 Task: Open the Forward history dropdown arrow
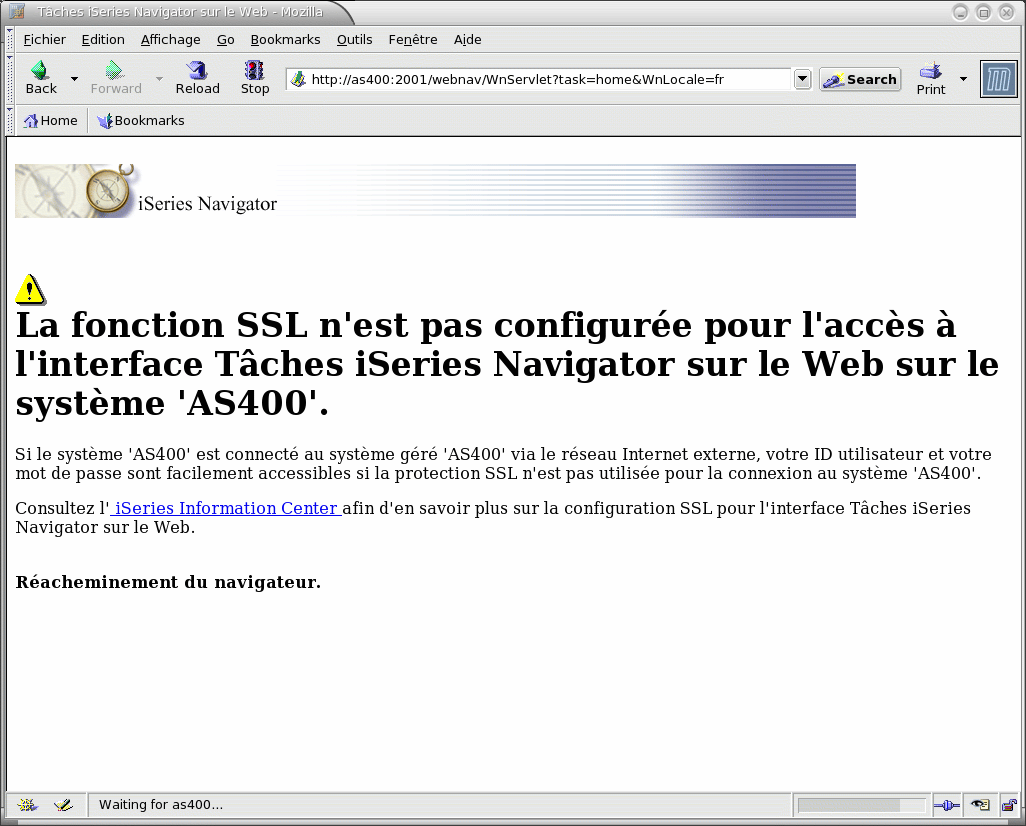[159, 79]
